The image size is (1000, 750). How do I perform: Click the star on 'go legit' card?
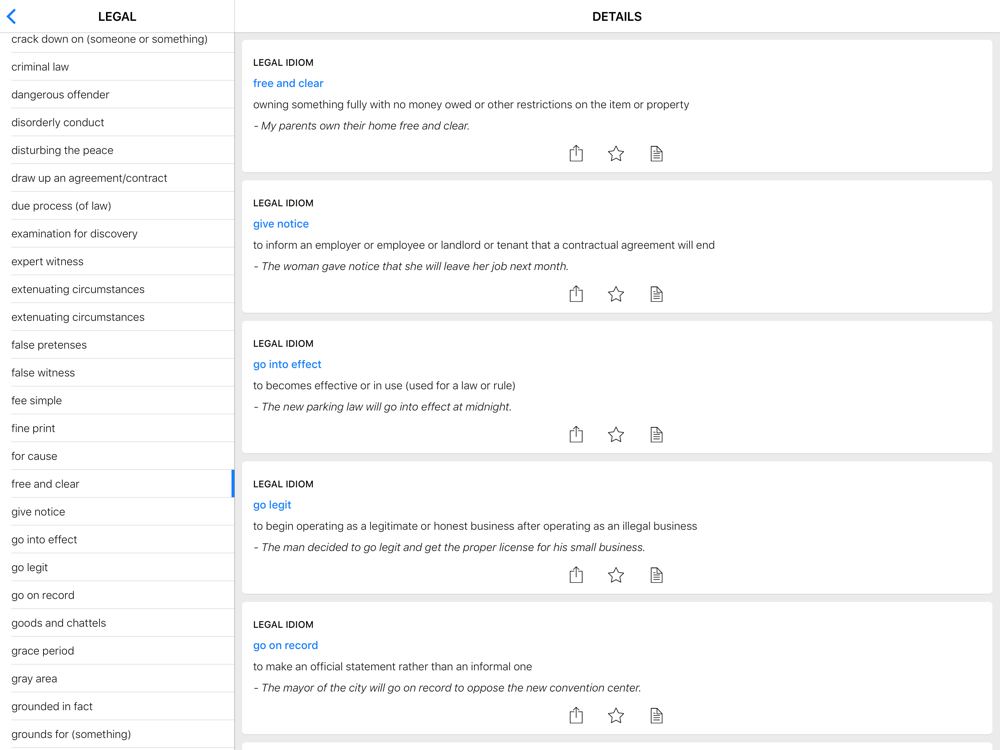coord(616,575)
